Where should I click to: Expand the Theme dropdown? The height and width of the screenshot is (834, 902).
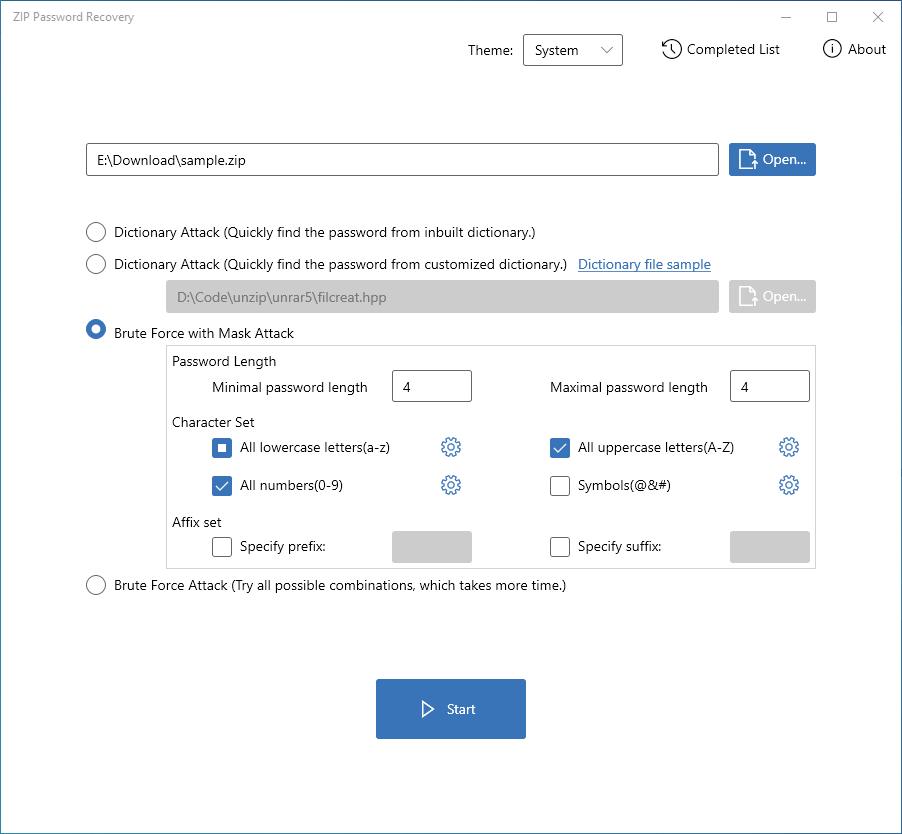[573, 50]
